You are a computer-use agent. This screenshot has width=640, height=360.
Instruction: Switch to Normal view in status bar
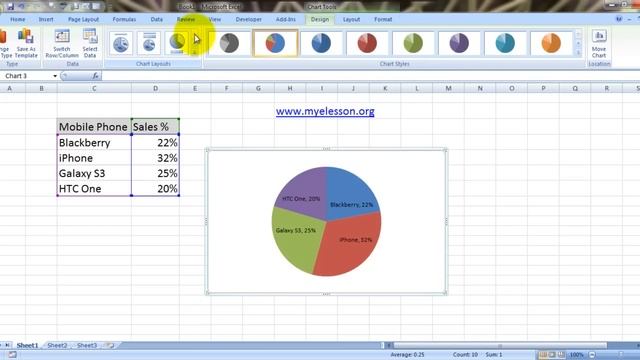(x=543, y=355)
